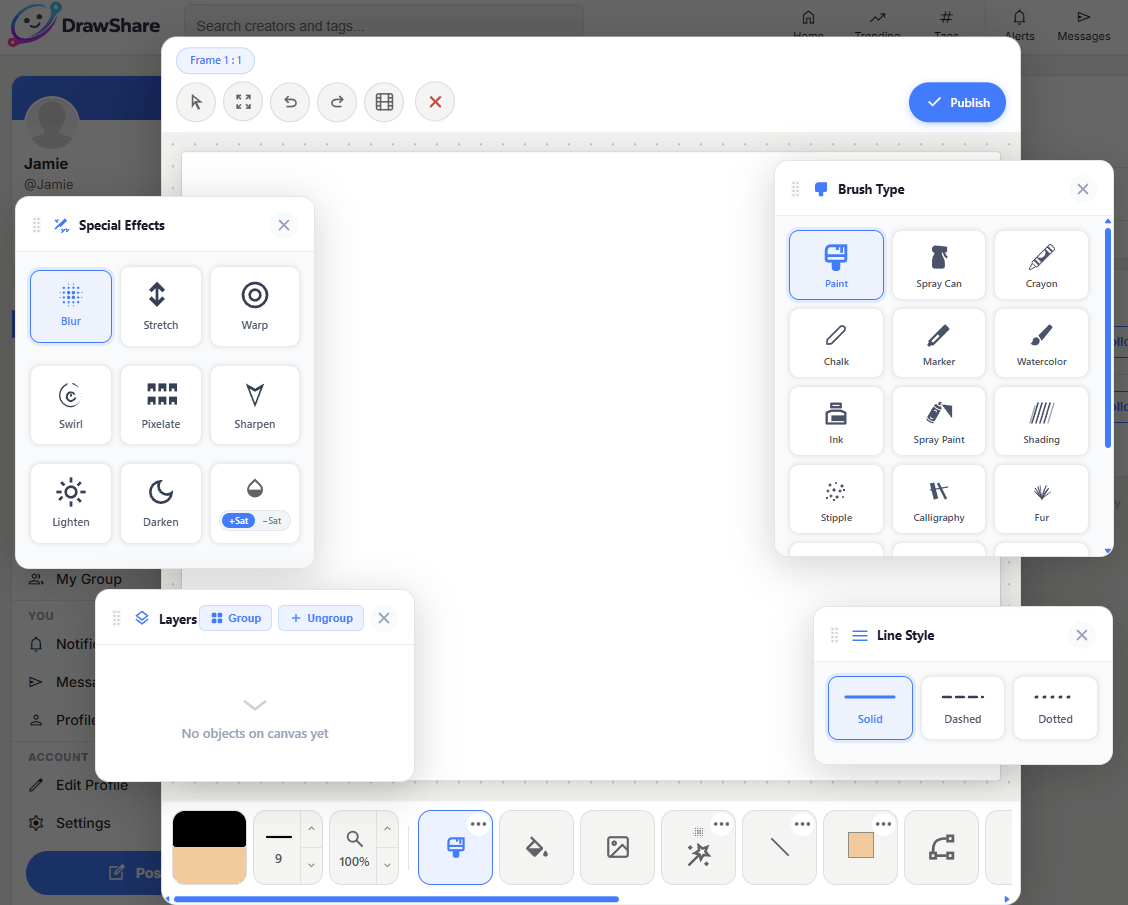Select the Pixelate effect
The width and height of the screenshot is (1128, 905).
pyautogui.click(x=160, y=405)
